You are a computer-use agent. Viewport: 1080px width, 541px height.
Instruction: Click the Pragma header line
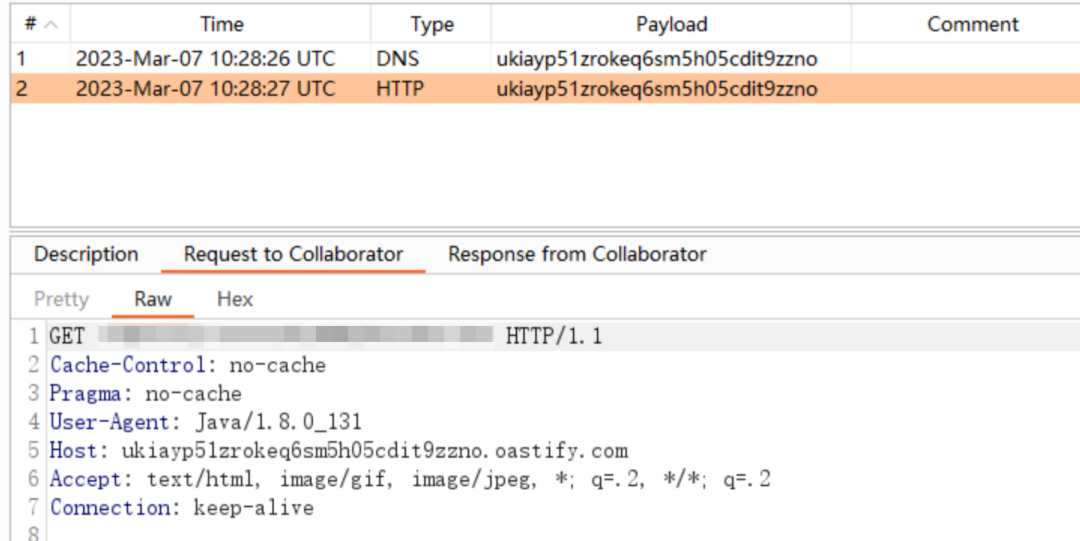coord(145,394)
